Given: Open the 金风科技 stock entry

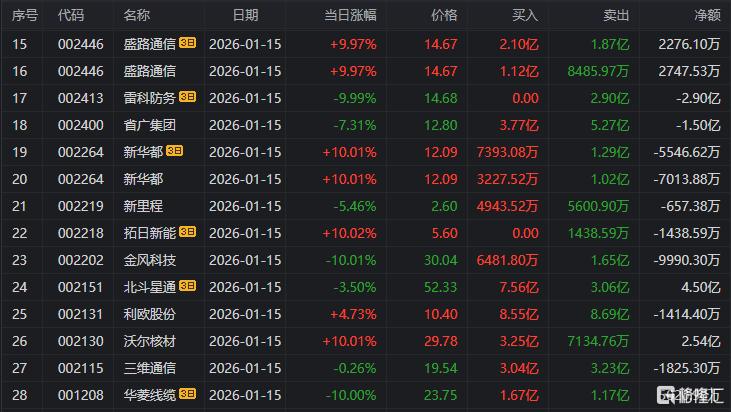Looking at the screenshot, I should [149, 258].
